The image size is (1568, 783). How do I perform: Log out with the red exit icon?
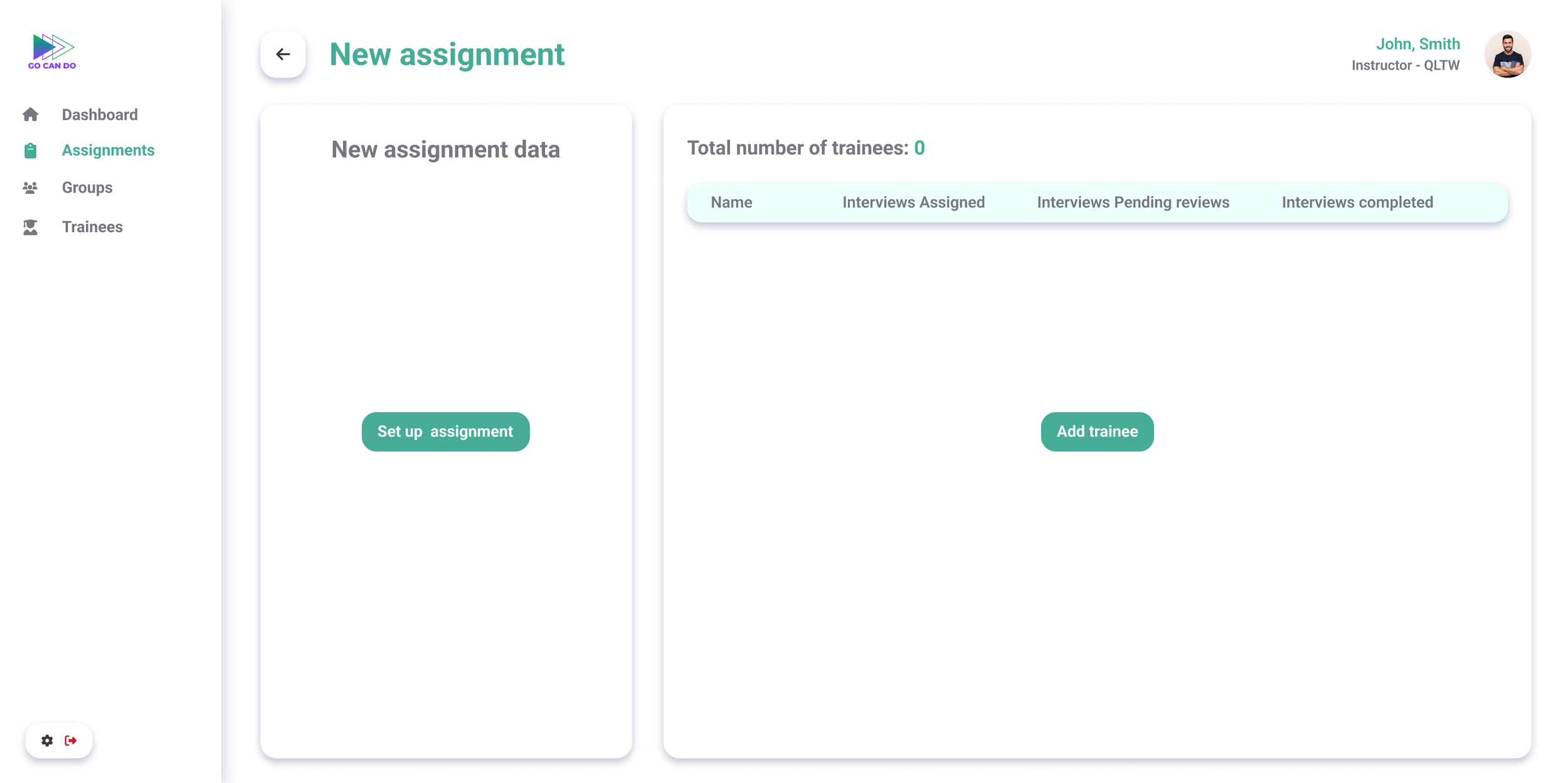71,740
